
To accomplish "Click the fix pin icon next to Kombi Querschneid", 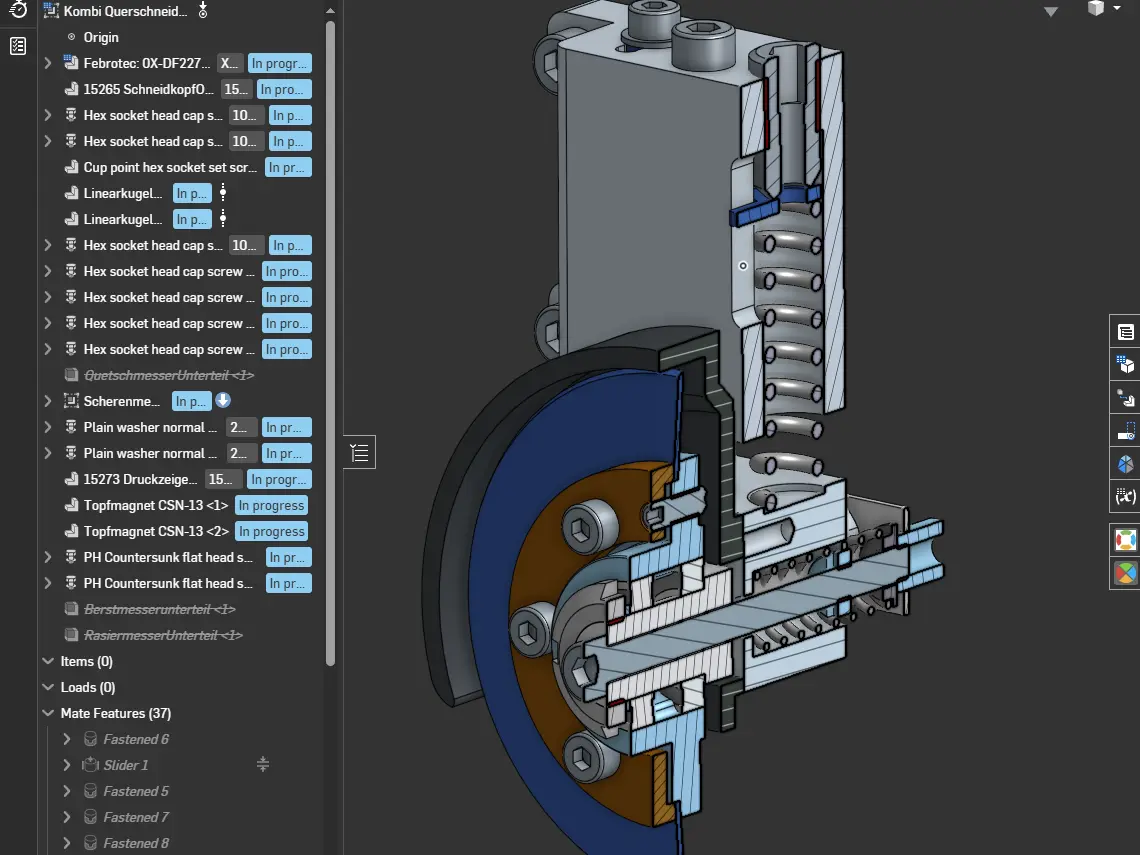I will 203,11.
